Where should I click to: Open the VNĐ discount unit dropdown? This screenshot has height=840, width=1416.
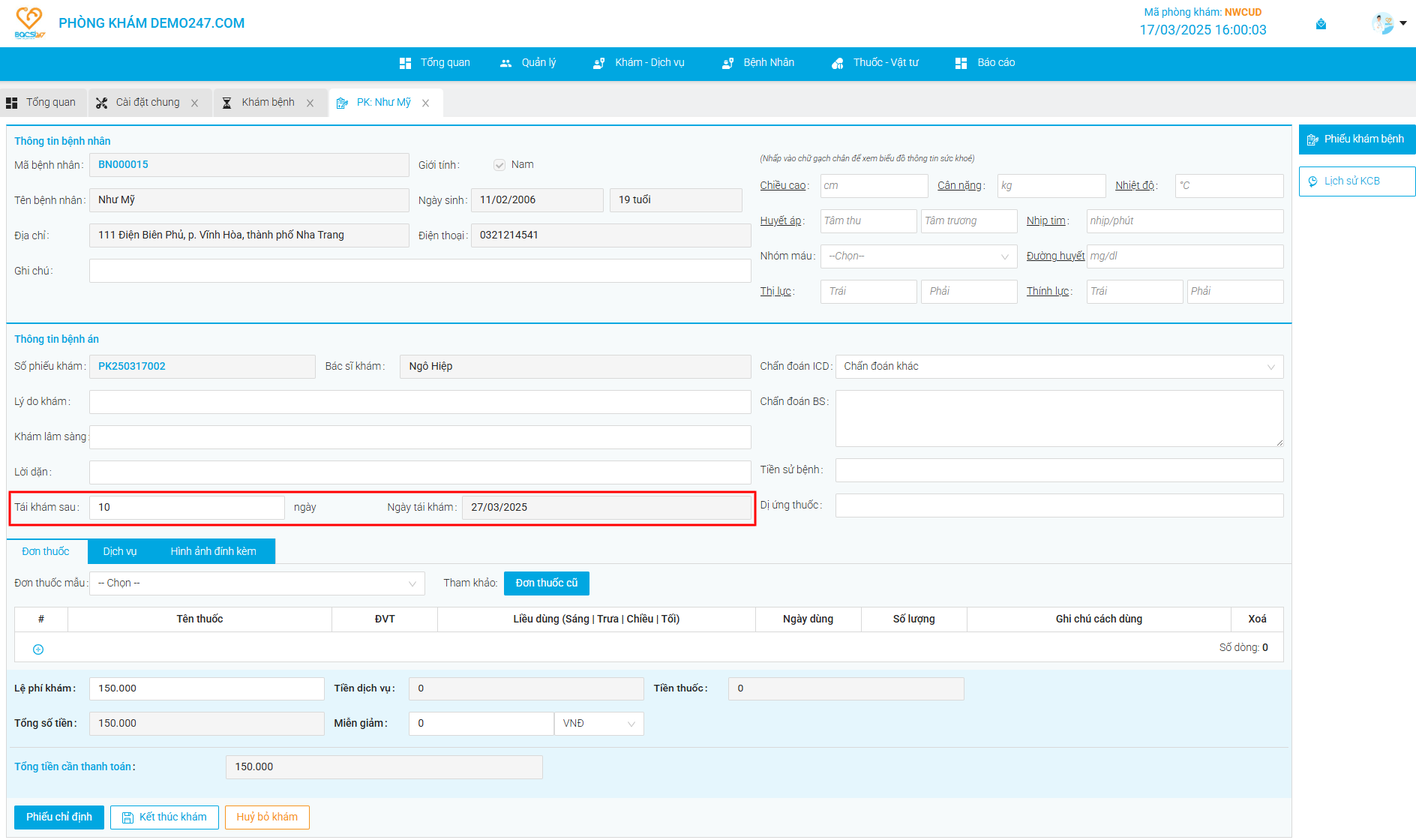pos(598,724)
